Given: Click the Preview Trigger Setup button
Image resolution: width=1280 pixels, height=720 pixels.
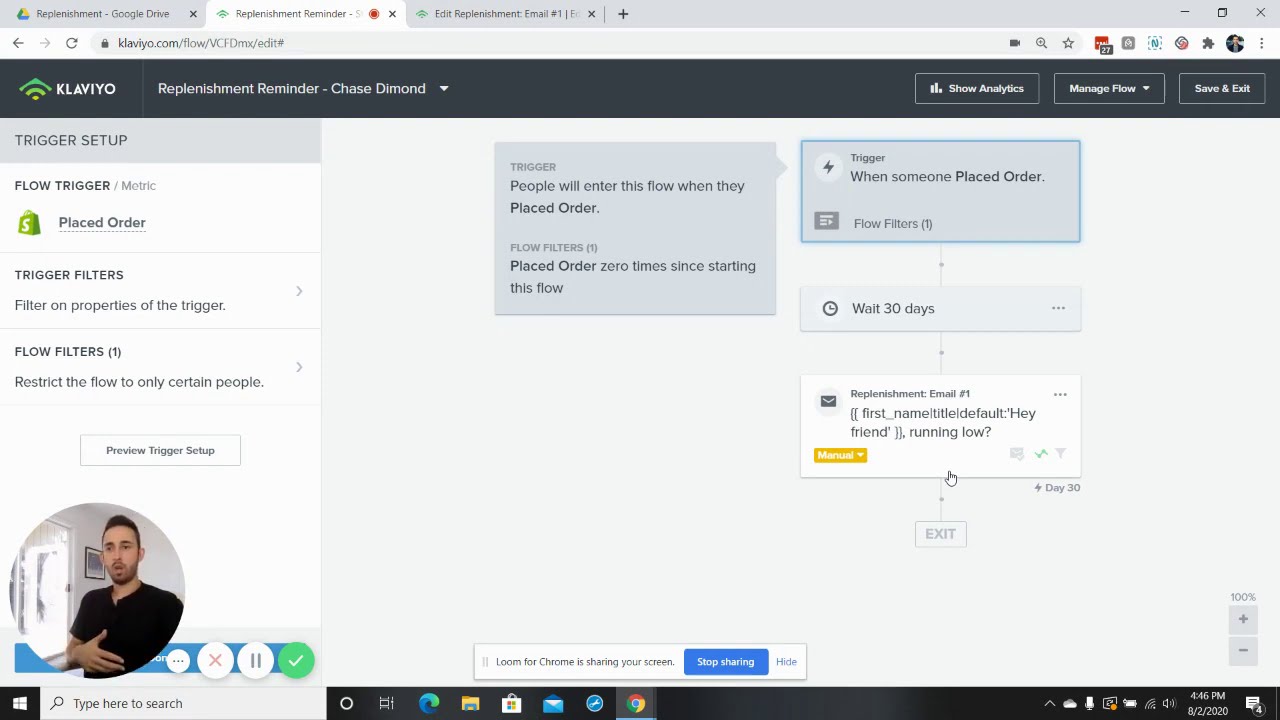Looking at the screenshot, I should [x=160, y=450].
